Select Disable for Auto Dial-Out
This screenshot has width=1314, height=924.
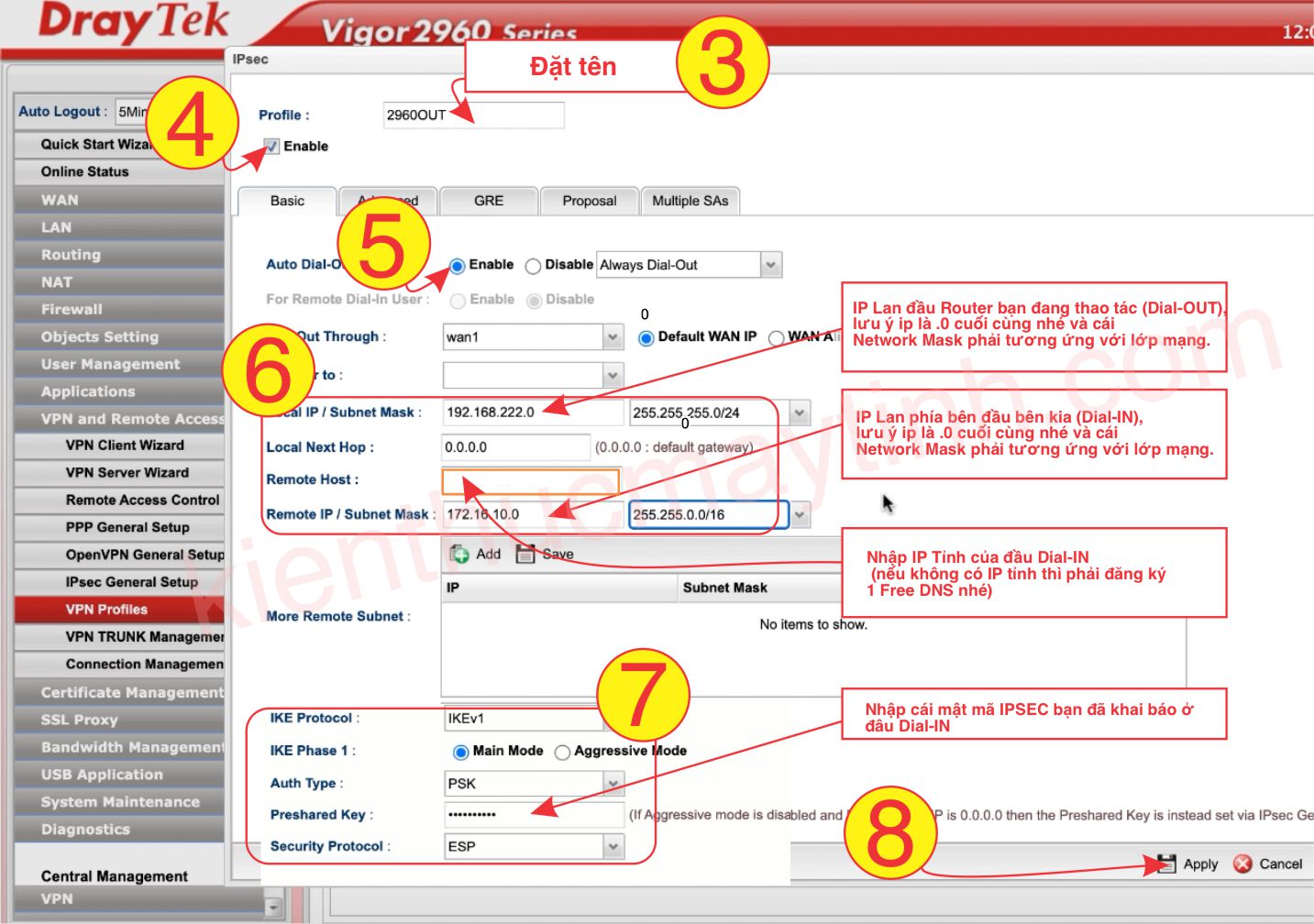click(533, 266)
